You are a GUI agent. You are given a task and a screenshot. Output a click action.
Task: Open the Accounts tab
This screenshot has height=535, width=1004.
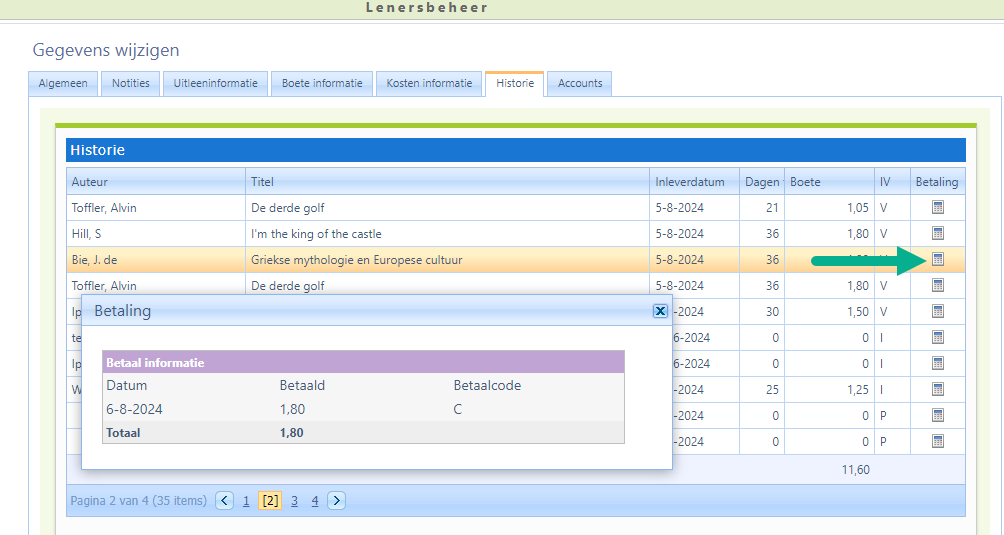(x=580, y=84)
